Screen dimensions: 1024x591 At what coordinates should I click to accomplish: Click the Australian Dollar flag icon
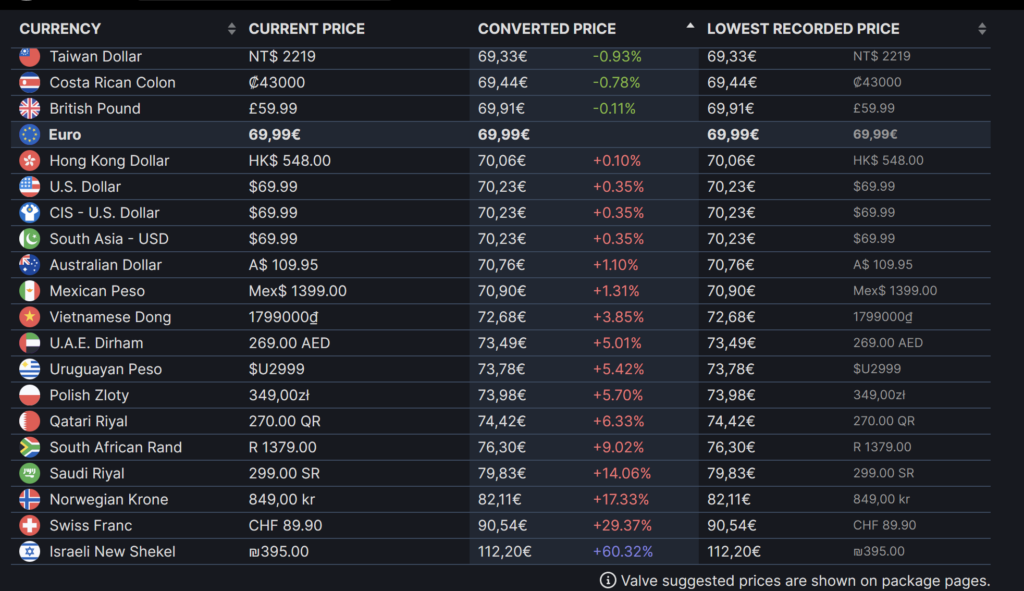coord(29,265)
